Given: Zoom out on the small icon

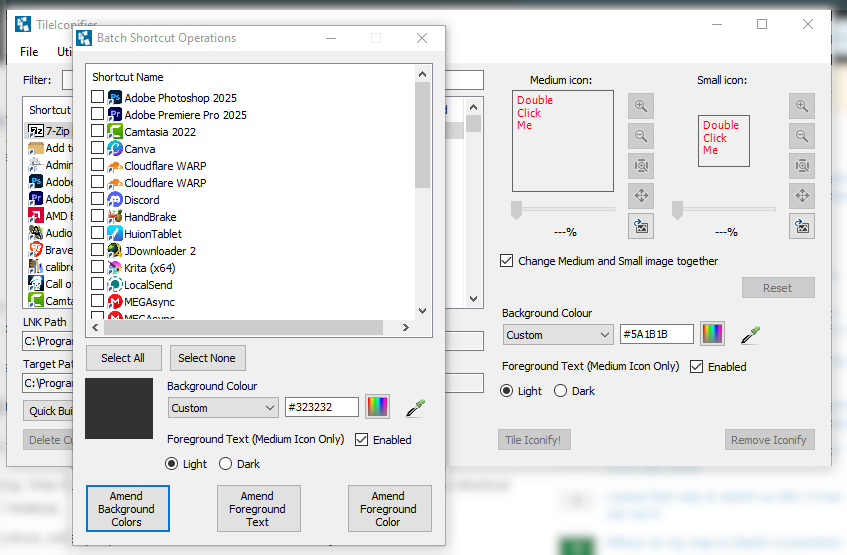Looking at the screenshot, I should pos(801,136).
